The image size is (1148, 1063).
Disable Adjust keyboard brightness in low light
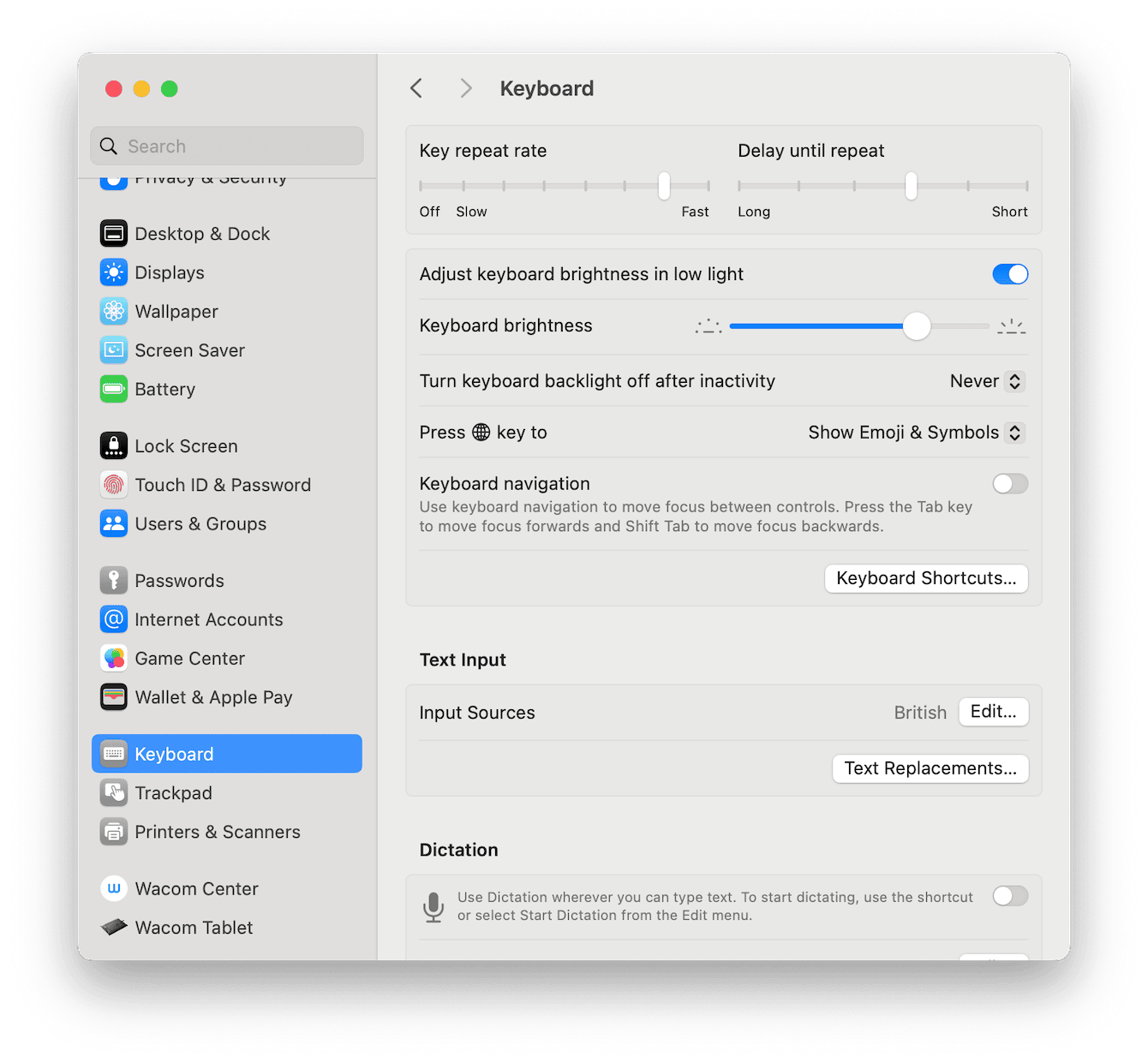point(1010,274)
